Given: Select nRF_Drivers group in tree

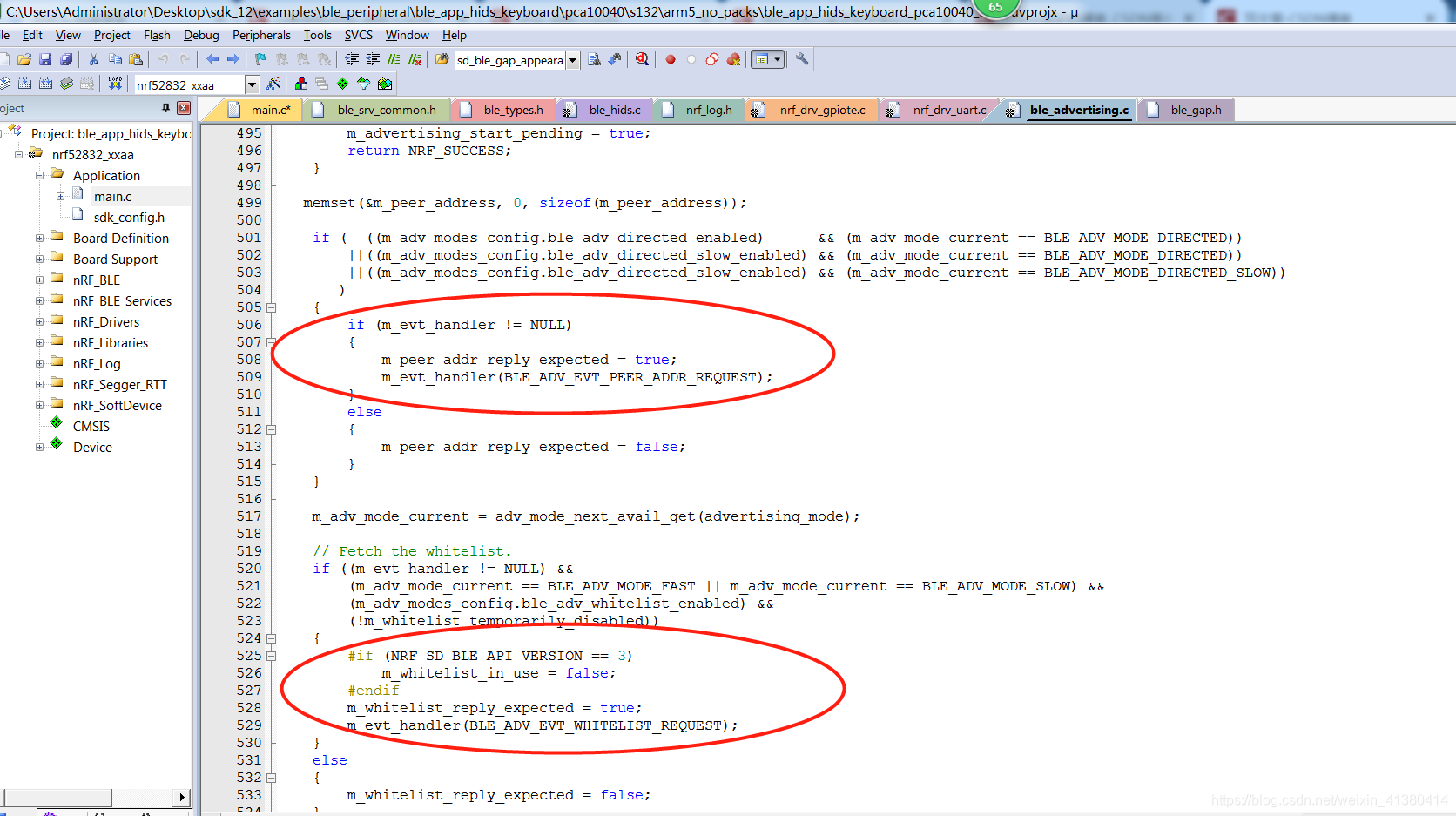Looking at the screenshot, I should [106, 321].
